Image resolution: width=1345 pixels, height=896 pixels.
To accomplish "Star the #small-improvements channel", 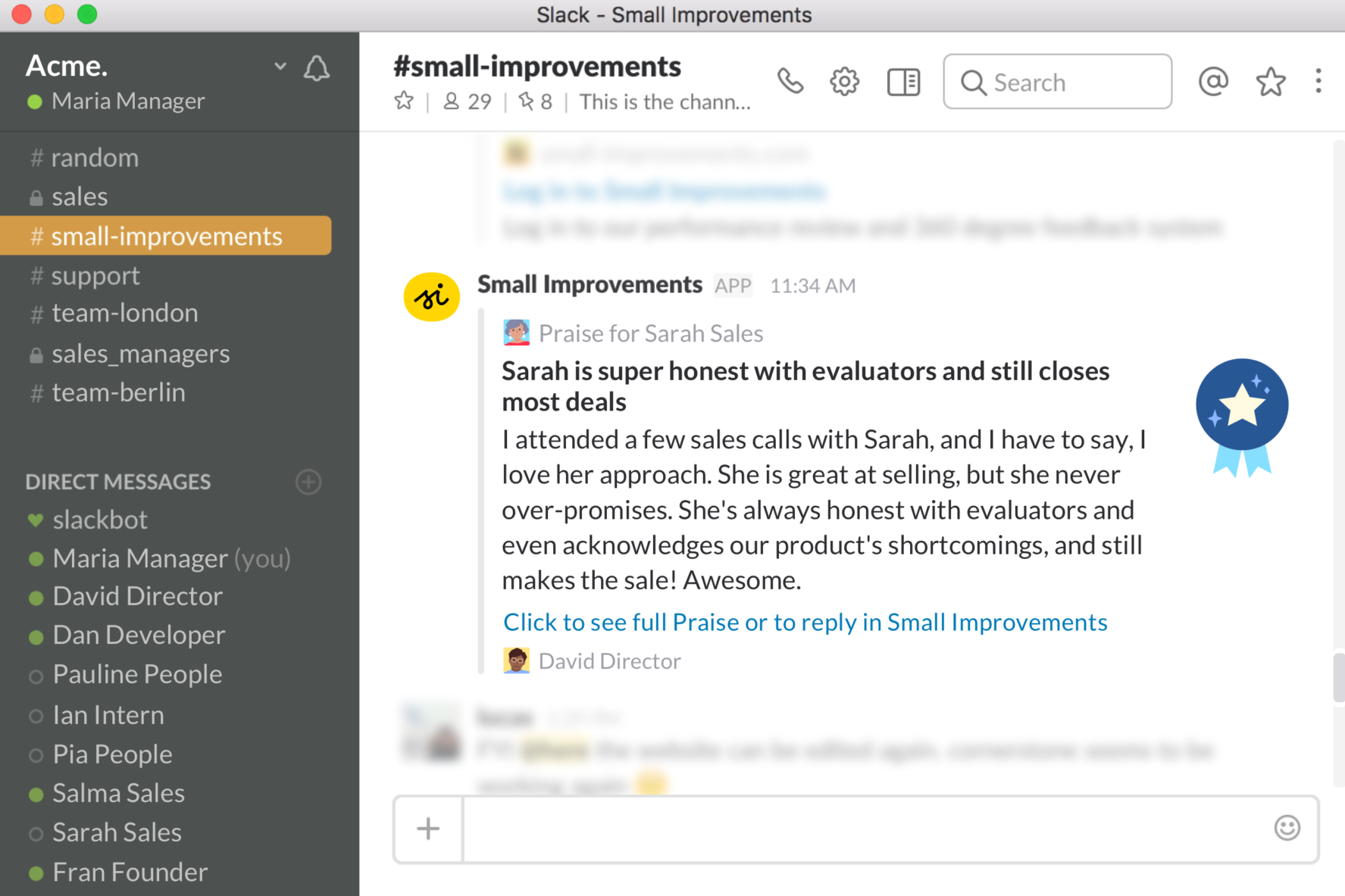I will pyautogui.click(x=404, y=101).
